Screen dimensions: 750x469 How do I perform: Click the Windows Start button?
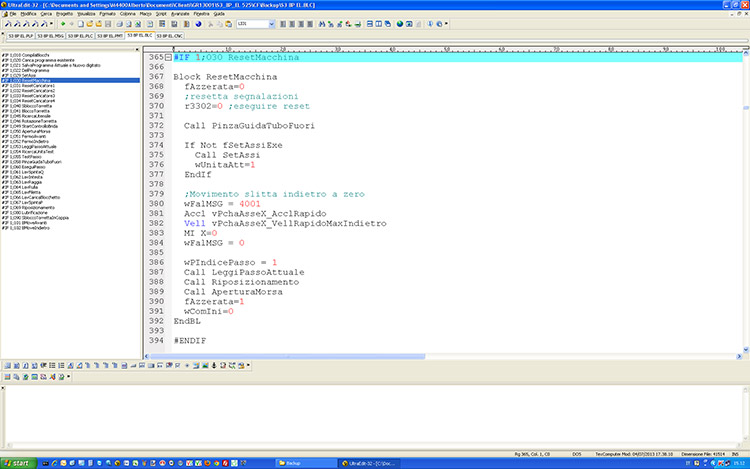coord(18,463)
